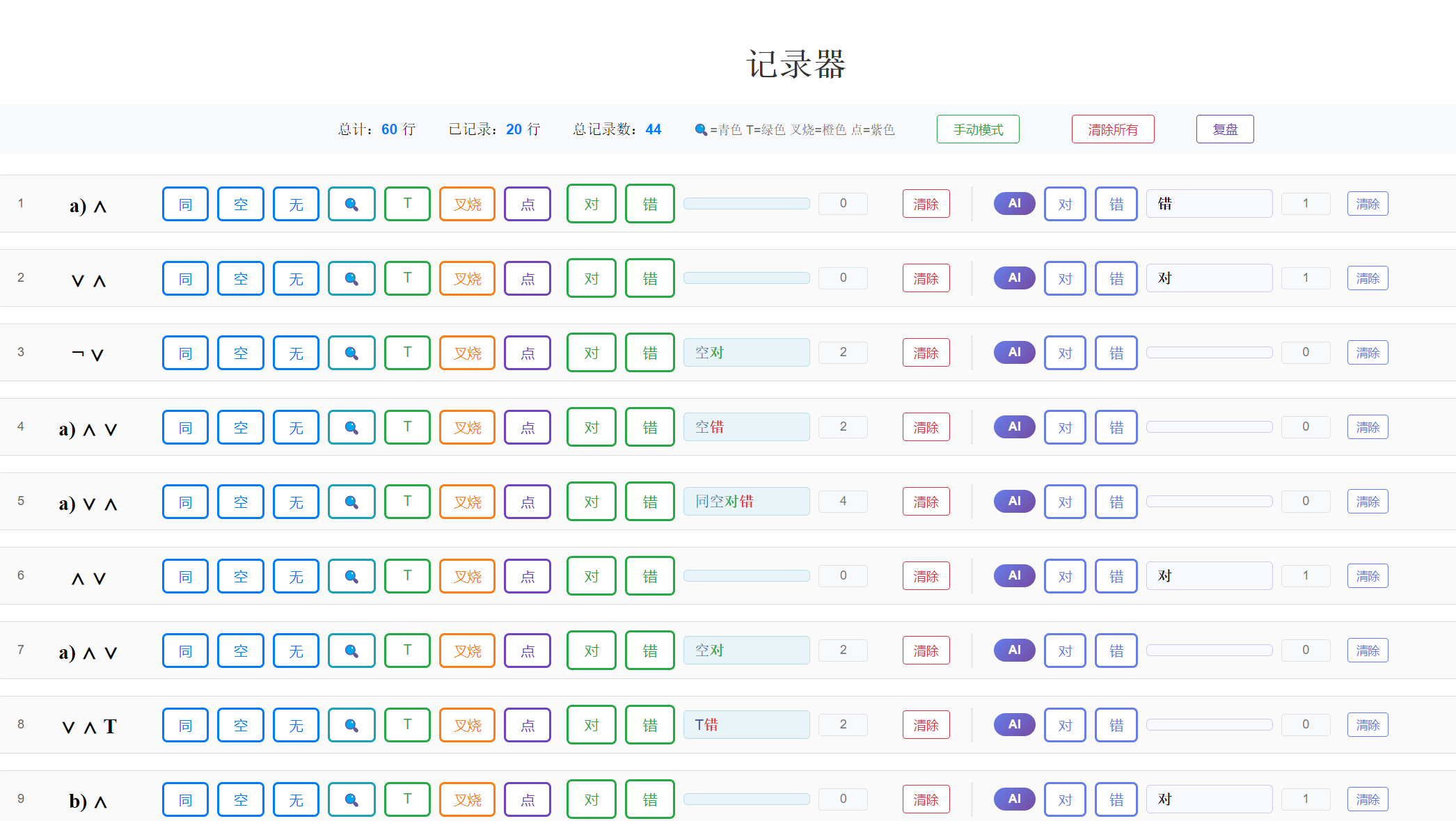The height and width of the screenshot is (821, 1456).
Task: Click the rightmost 清除 button in row 1
Action: coord(1367,203)
